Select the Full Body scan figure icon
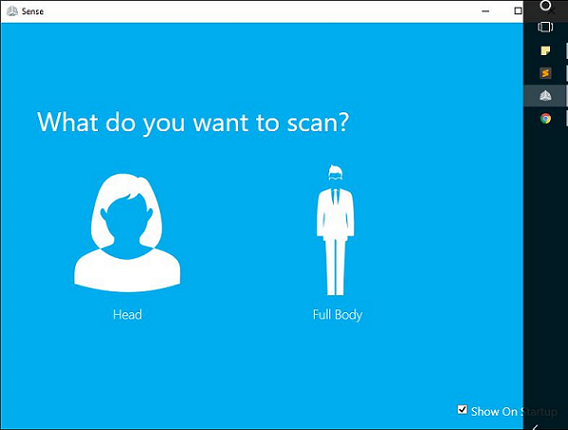568x430 pixels. [x=335, y=230]
